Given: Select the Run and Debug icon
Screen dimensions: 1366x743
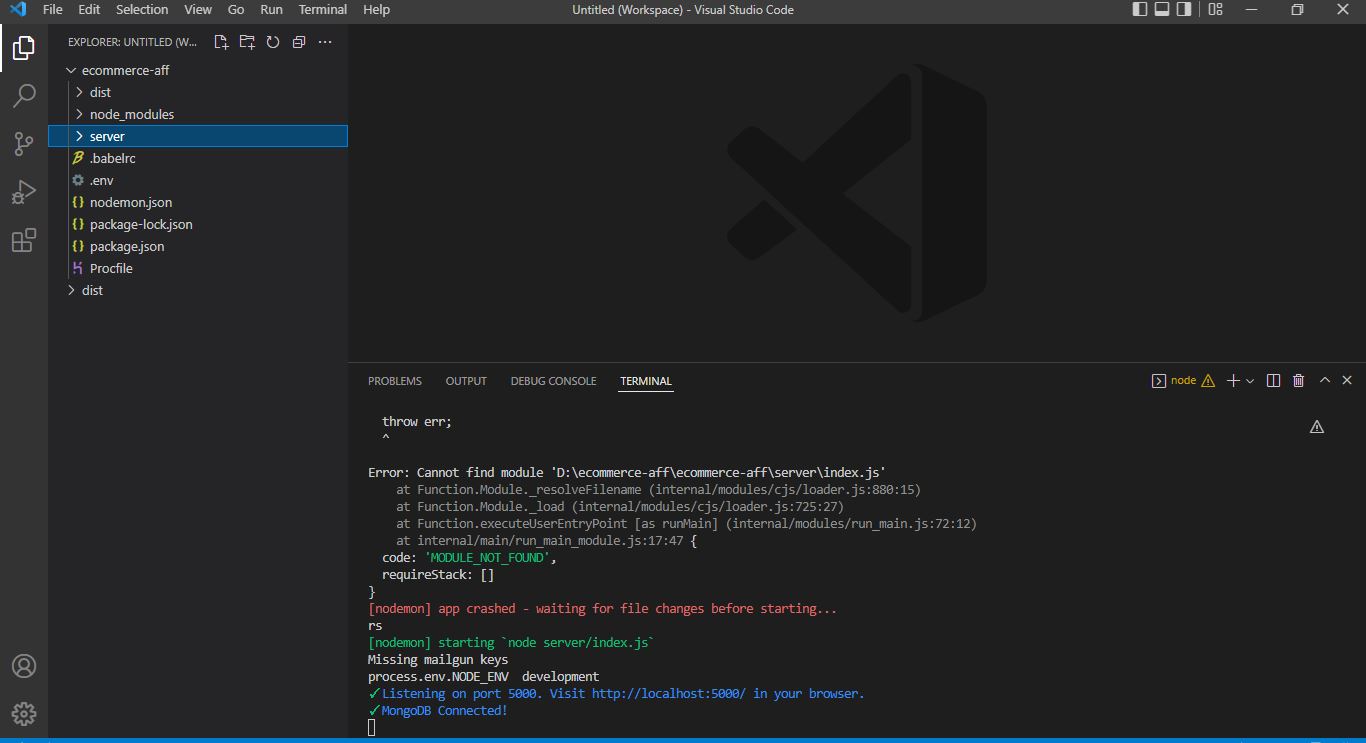Looking at the screenshot, I should [x=23, y=191].
